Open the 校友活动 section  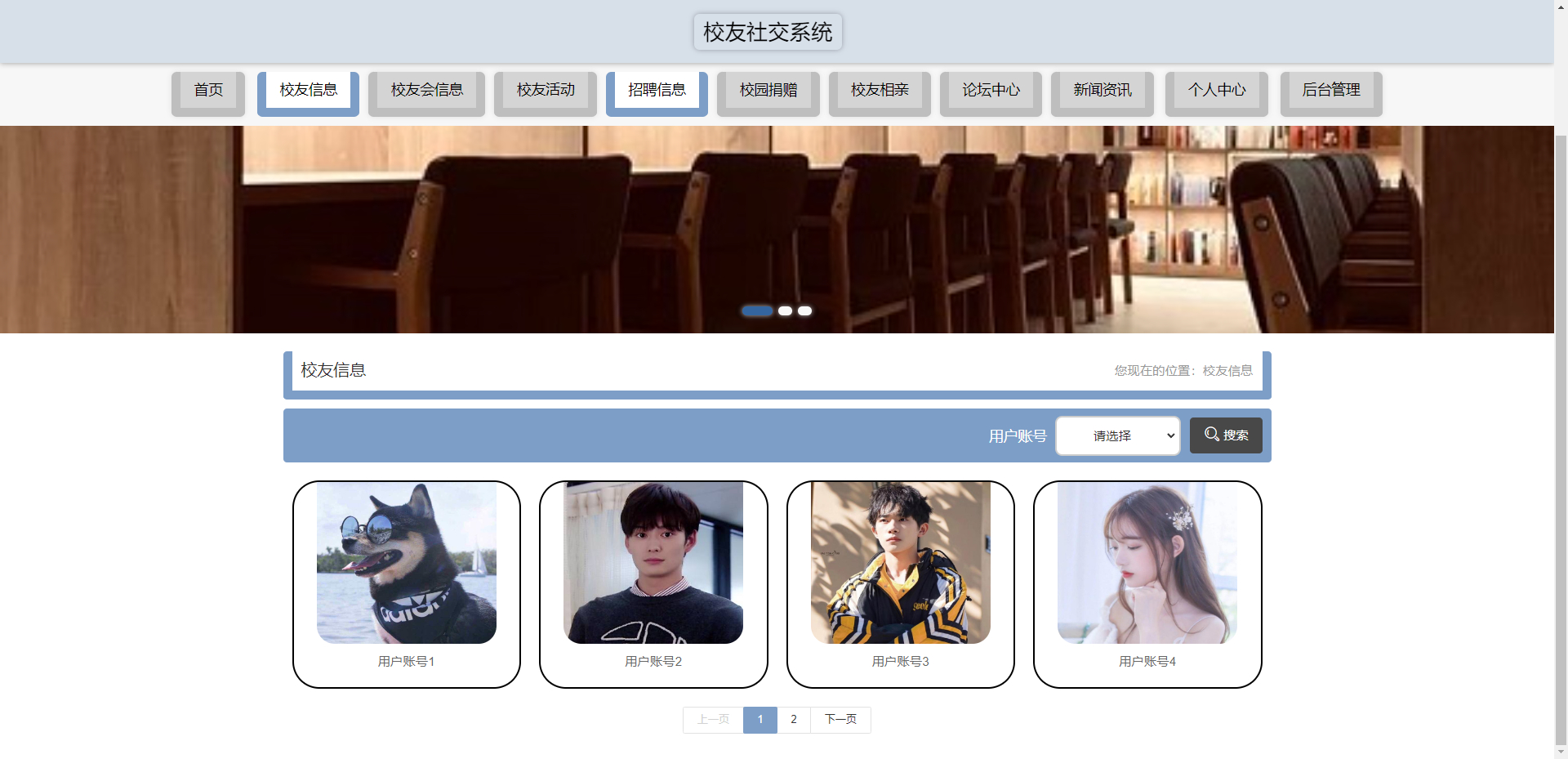click(545, 90)
